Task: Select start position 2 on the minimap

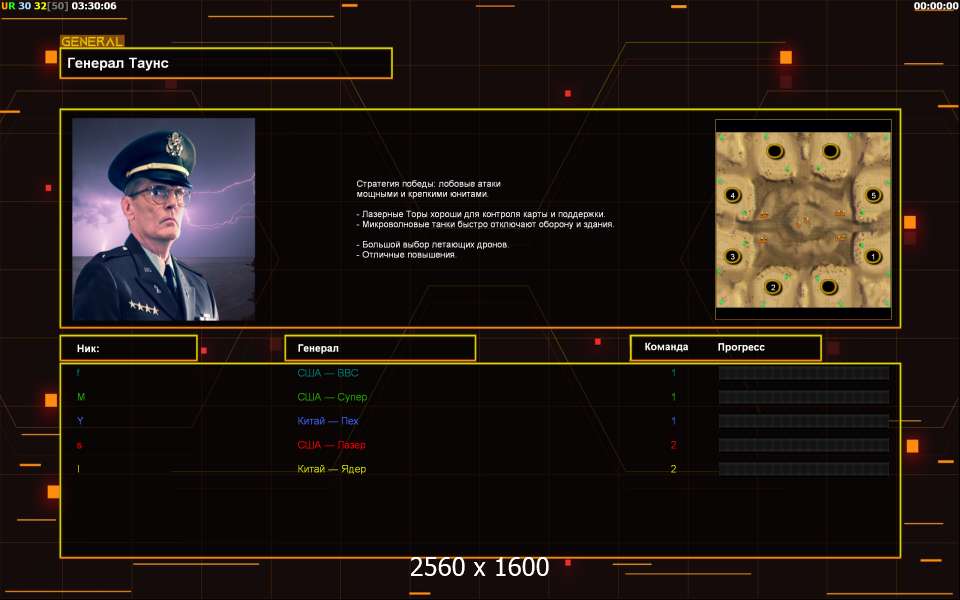Action: 772,288
